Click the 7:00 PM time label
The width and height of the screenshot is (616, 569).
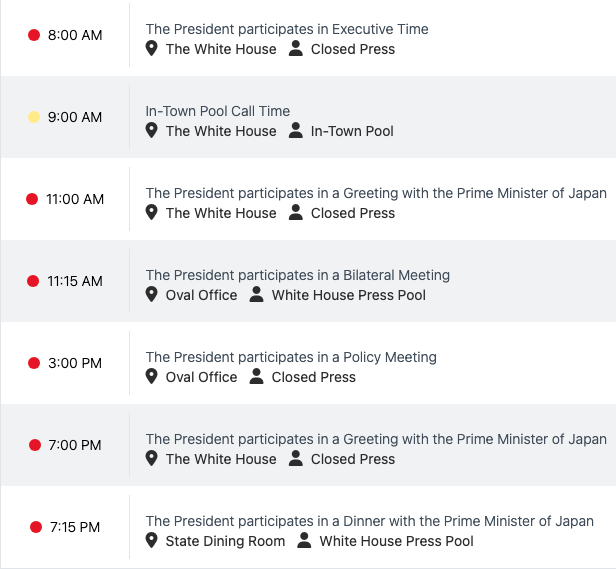pyautogui.click(x=75, y=445)
